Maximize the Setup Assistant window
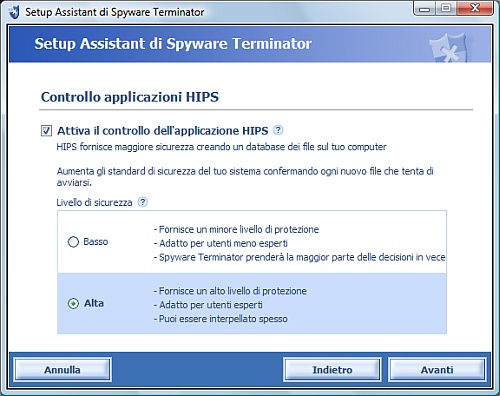 point(446,8)
